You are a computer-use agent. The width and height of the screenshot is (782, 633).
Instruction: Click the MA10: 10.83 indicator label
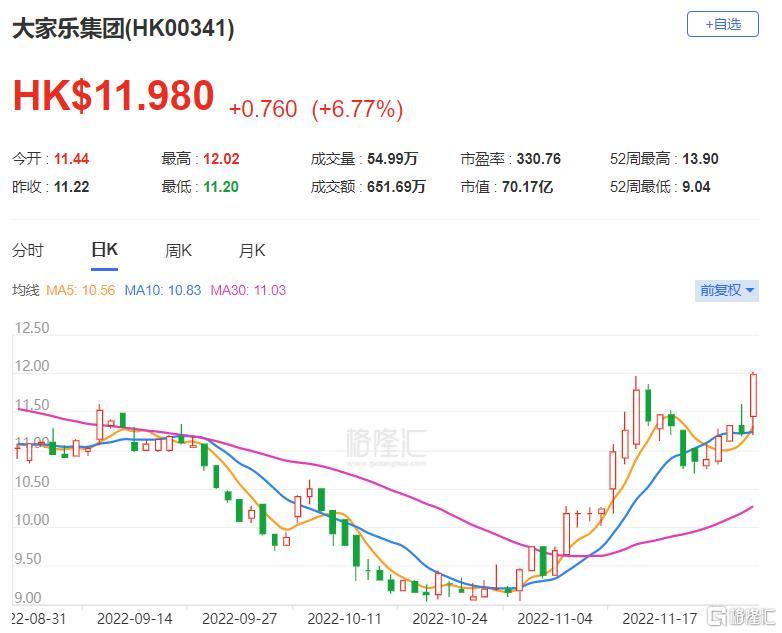pos(163,290)
